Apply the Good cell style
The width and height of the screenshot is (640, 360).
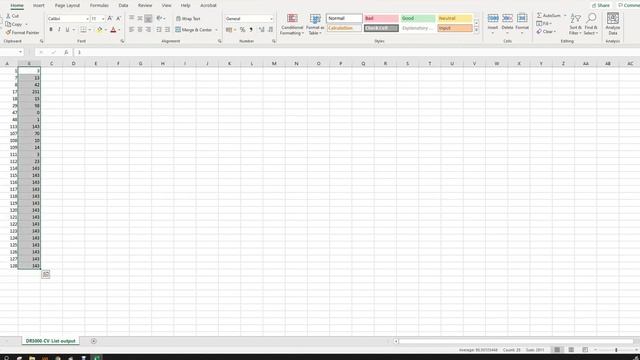pyautogui.click(x=418, y=18)
